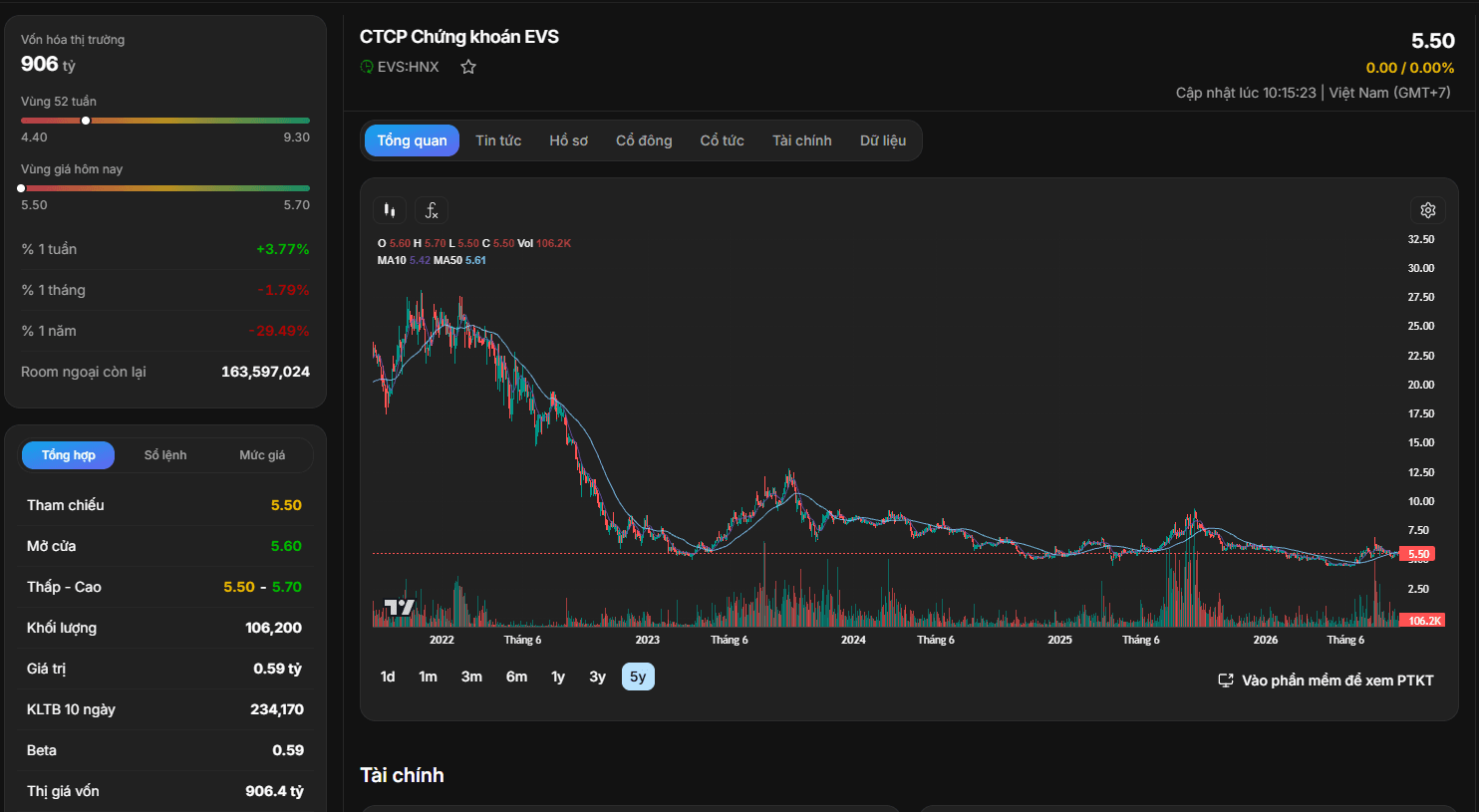Click the MA10 indicator legend
Viewport: 1479px width, 812px height.
[404, 260]
